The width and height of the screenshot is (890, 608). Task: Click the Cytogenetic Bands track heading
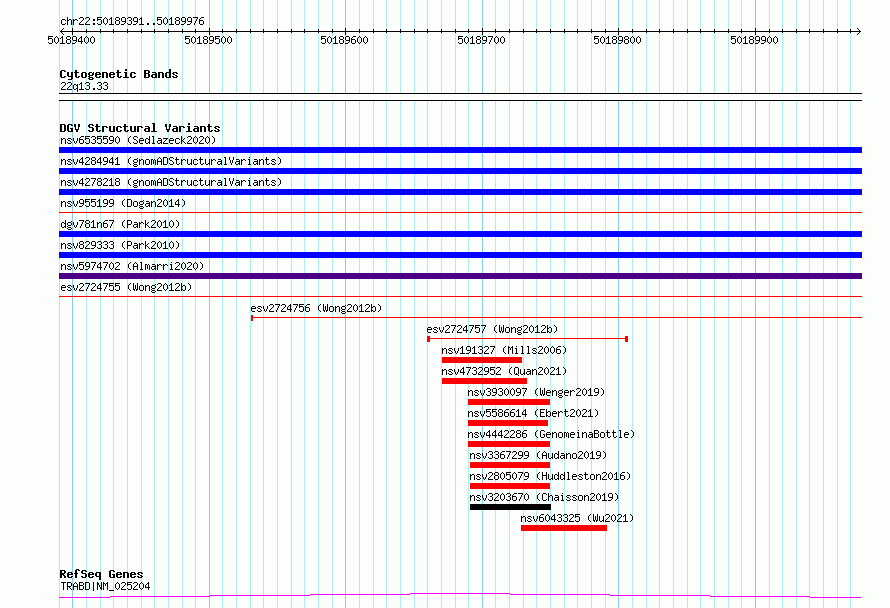click(x=119, y=74)
